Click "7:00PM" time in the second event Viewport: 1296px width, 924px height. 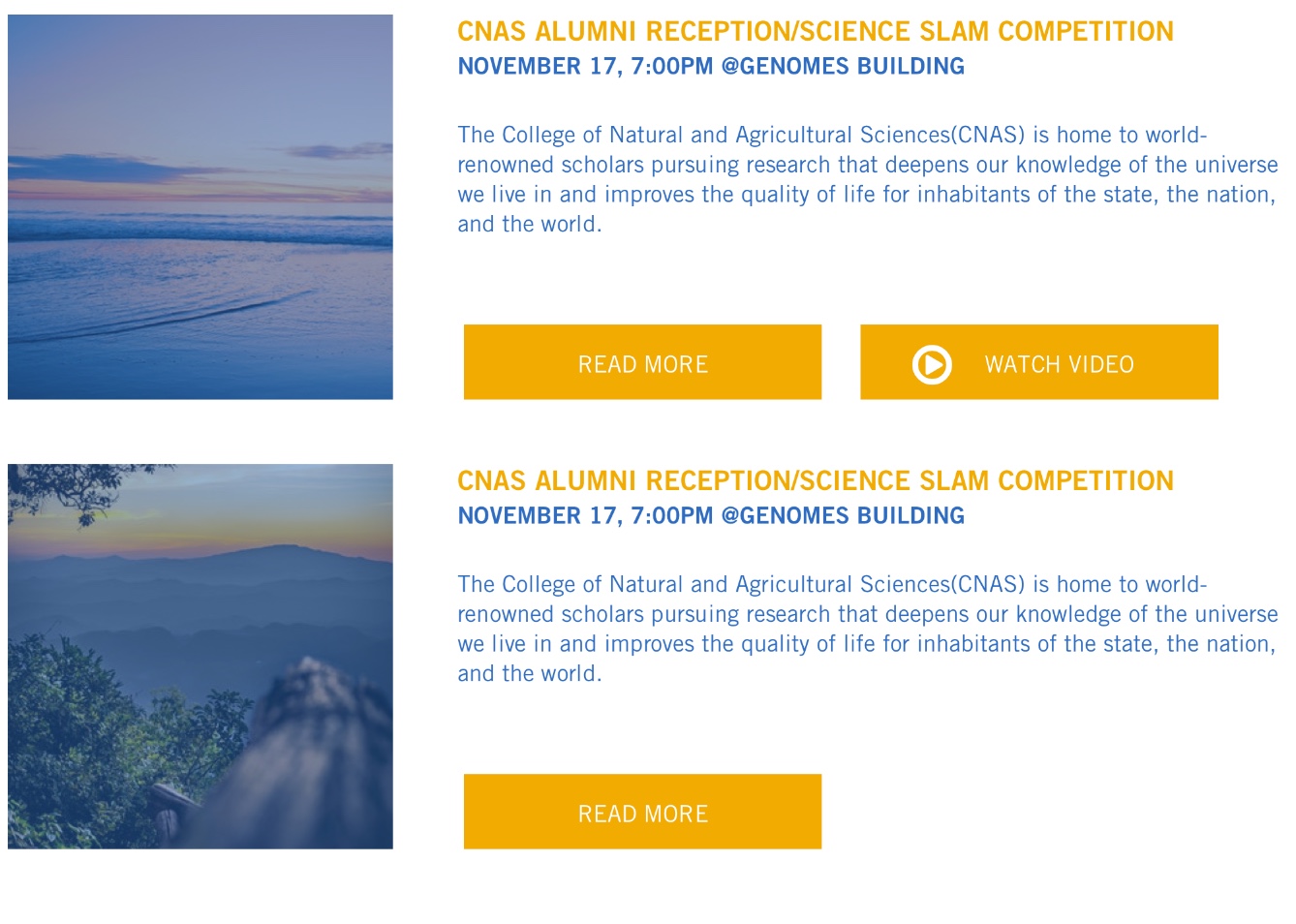[671, 515]
